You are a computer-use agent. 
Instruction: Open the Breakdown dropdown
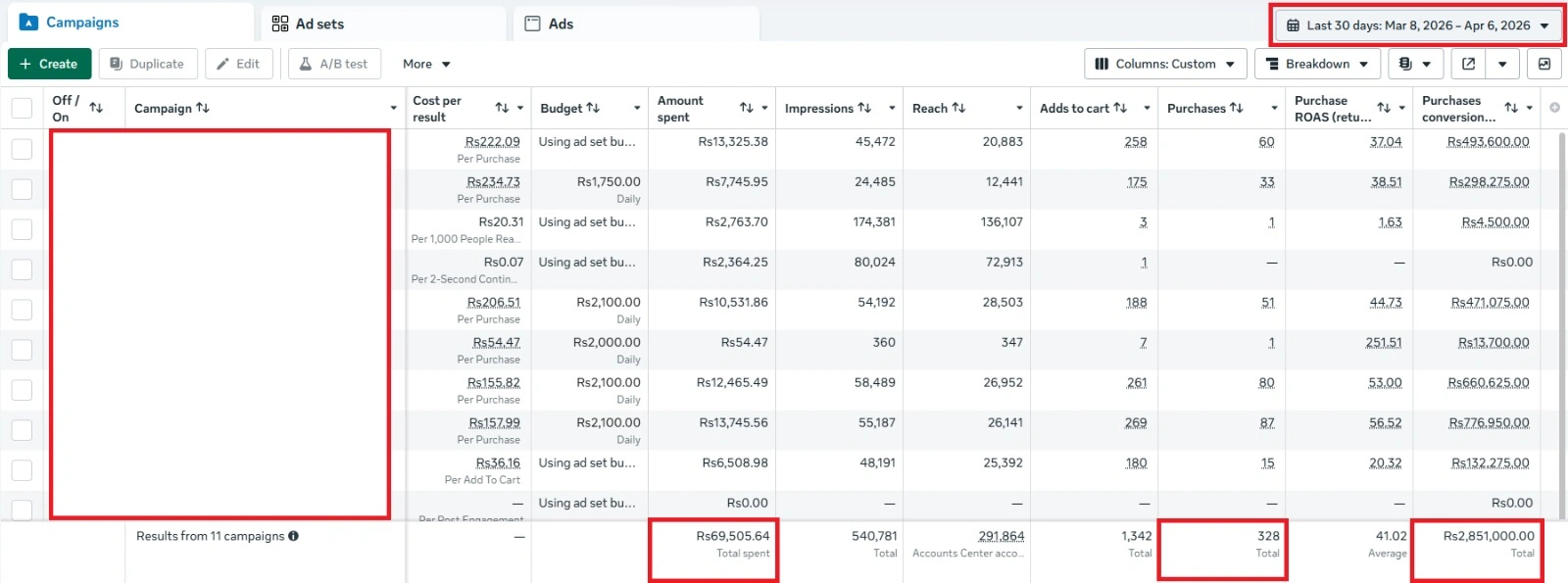pyautogui.click(x=1317, y=64)
